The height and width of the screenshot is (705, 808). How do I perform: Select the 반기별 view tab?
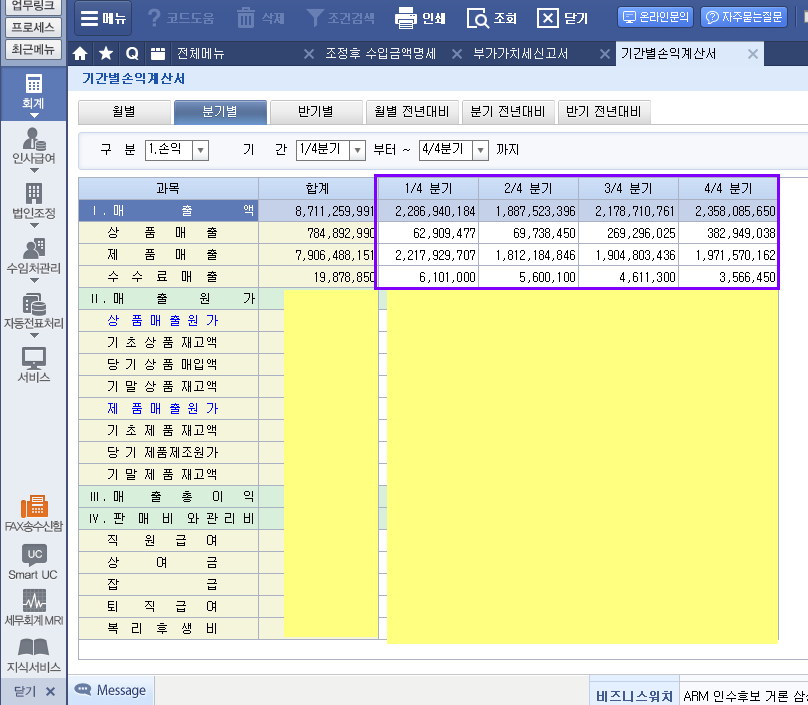click(x=316, y=112)
